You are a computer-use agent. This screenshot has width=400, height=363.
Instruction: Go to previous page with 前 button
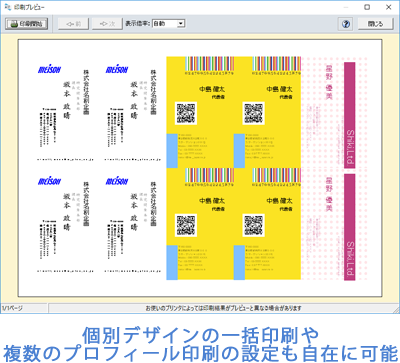click(73, 24)
